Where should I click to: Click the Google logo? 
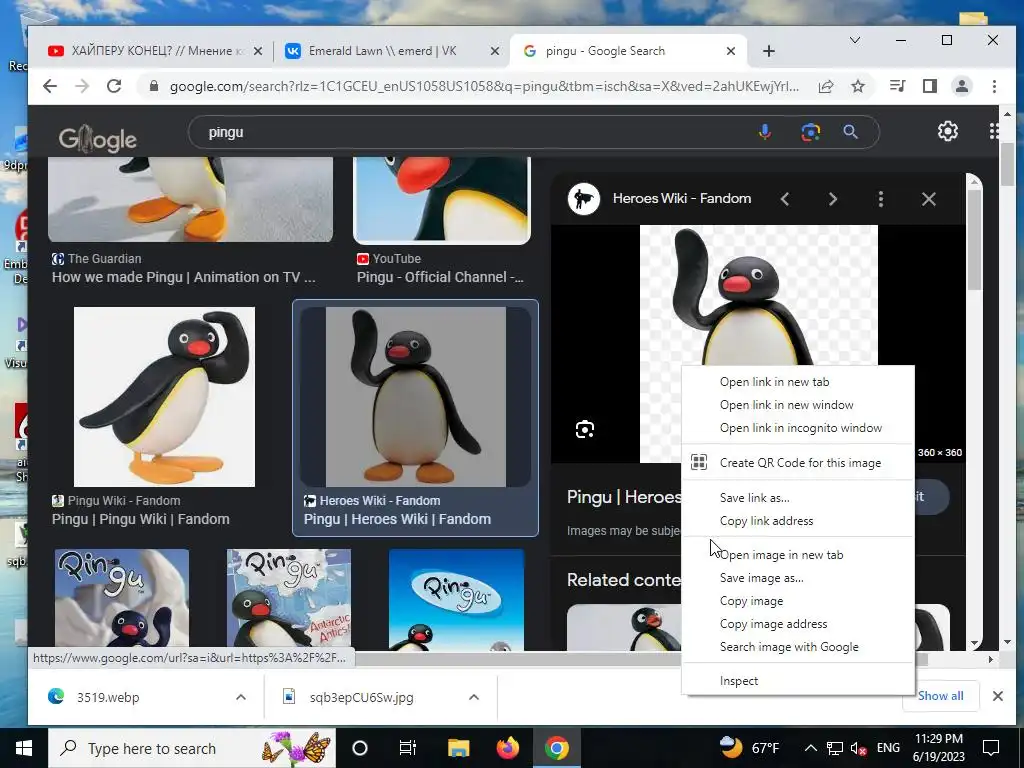tap(97, 138)
